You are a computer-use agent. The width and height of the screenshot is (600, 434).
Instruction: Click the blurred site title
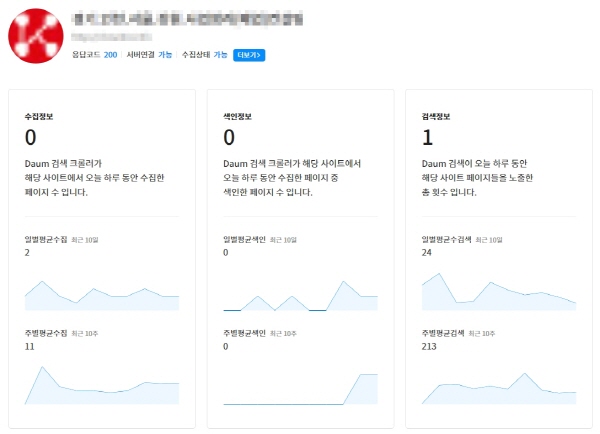point(187,19)
